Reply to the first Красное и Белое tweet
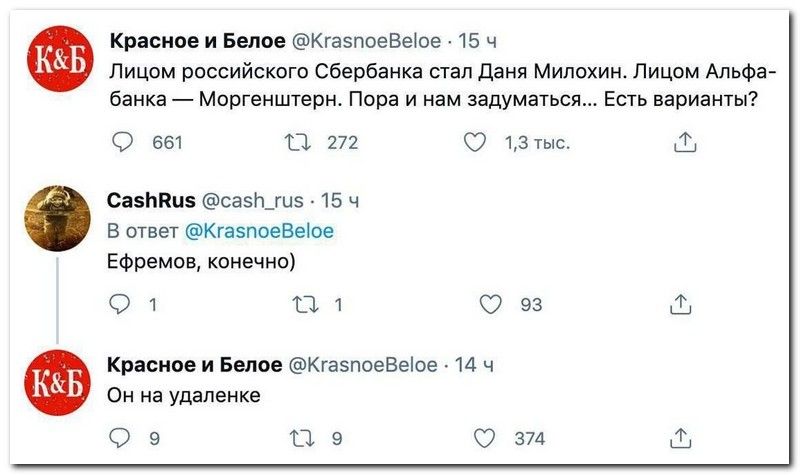800x475 pixels. coord(121,143)
